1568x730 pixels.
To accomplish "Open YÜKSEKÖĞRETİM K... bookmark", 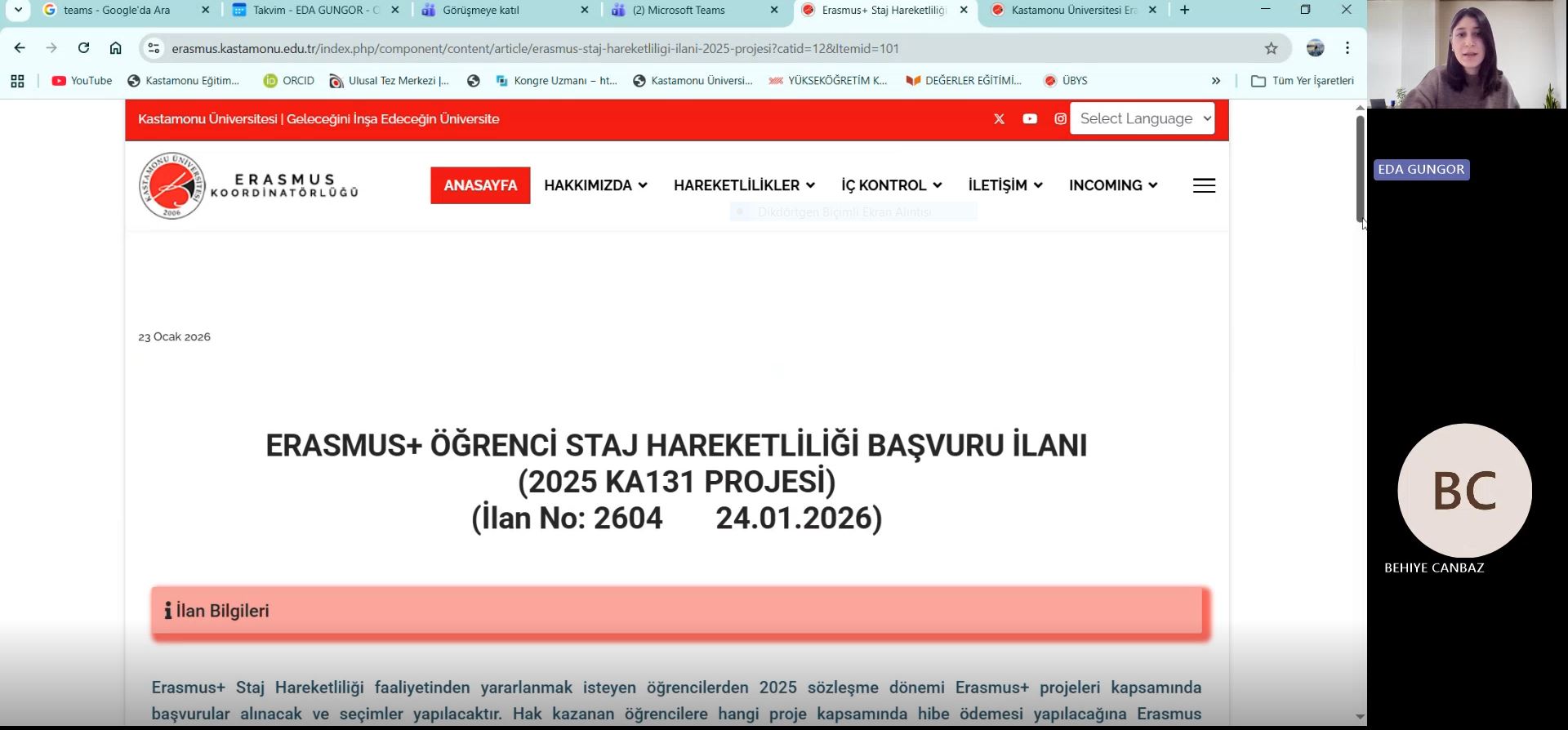I will click(828, 81).
